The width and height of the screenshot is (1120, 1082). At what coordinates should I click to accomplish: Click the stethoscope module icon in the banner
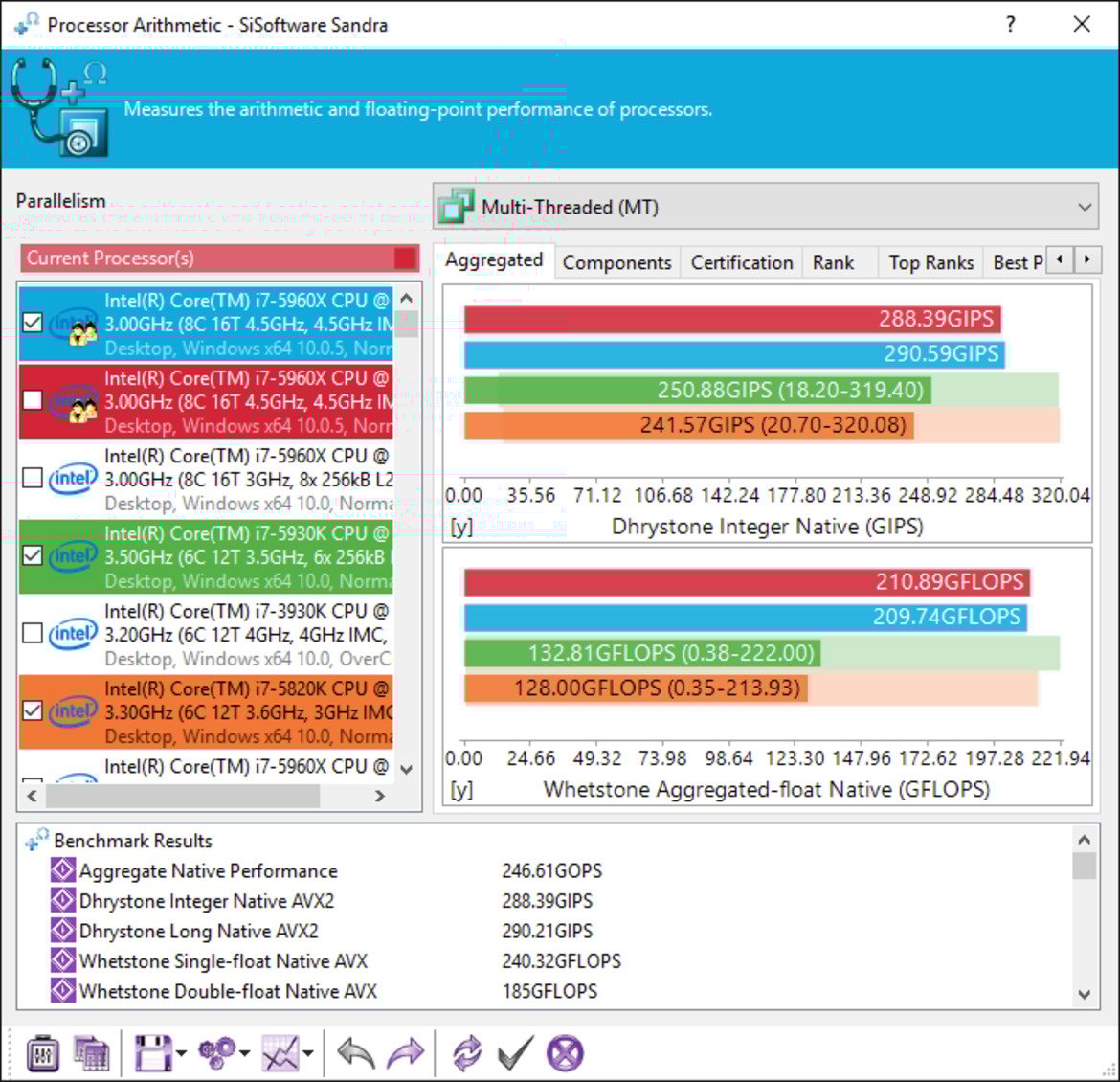pyautogui.click(x=60, y=107)
